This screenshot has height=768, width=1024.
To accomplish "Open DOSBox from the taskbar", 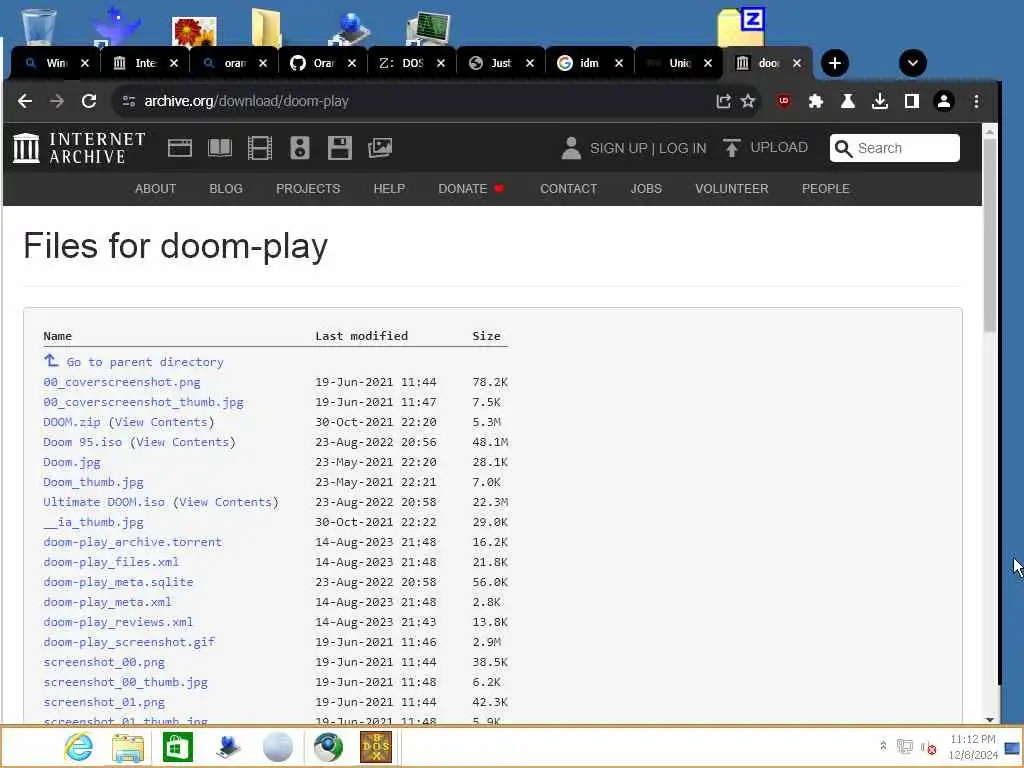I will point(376,747).
